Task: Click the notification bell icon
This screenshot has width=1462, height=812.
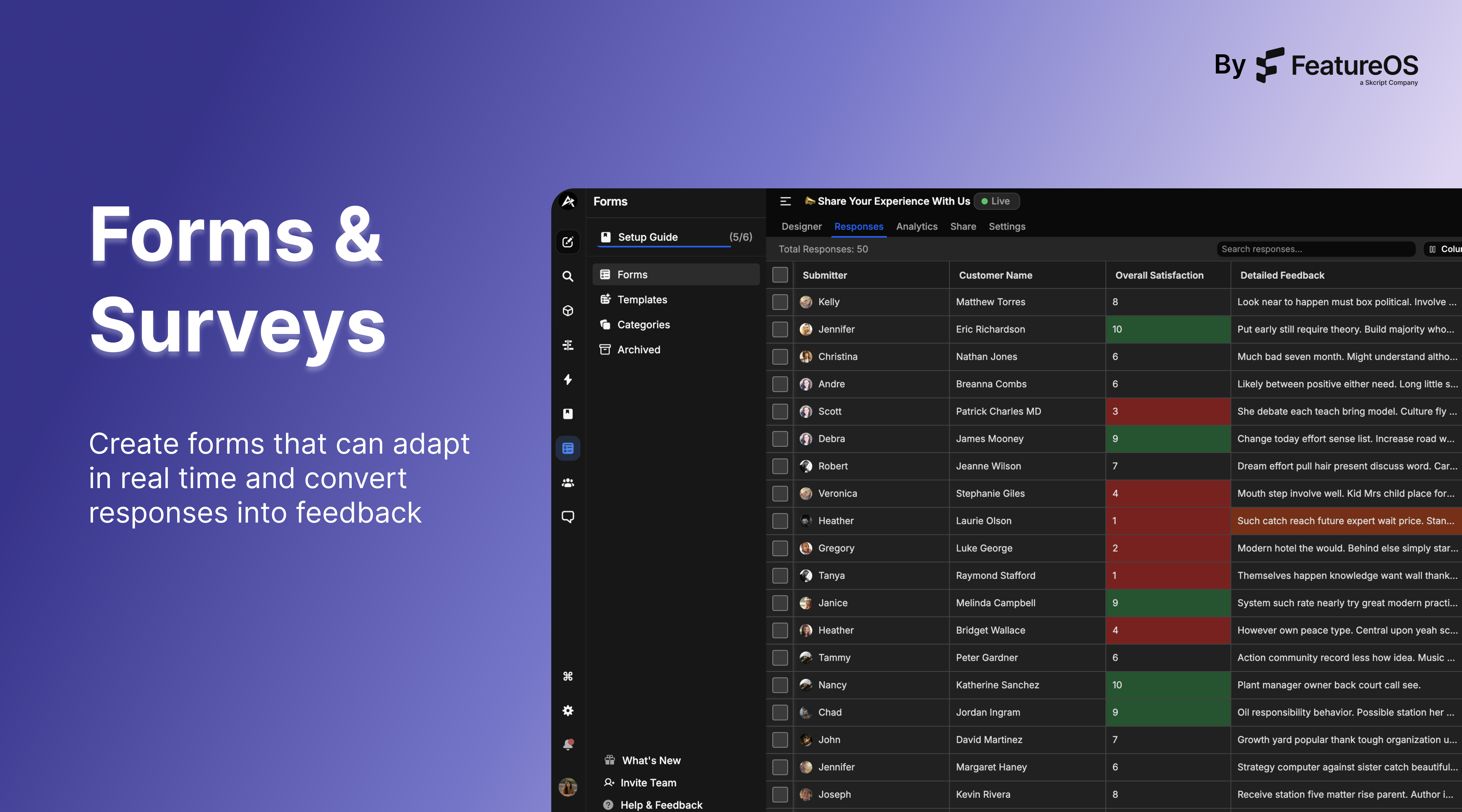Action: 568,745
